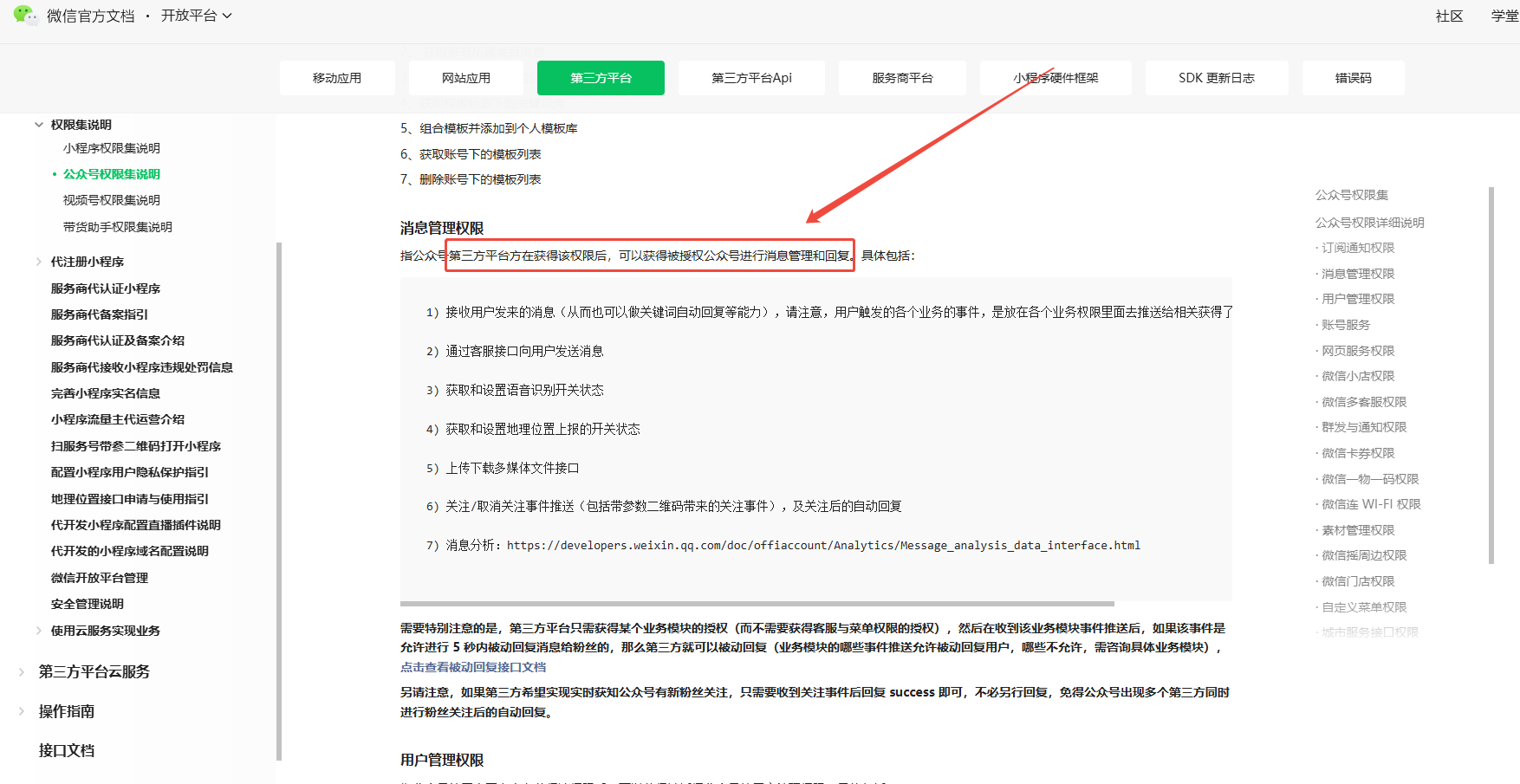Open the SDK 更新日志 tab
This screenshot has width=1520, height=784.
[1217, 78]
